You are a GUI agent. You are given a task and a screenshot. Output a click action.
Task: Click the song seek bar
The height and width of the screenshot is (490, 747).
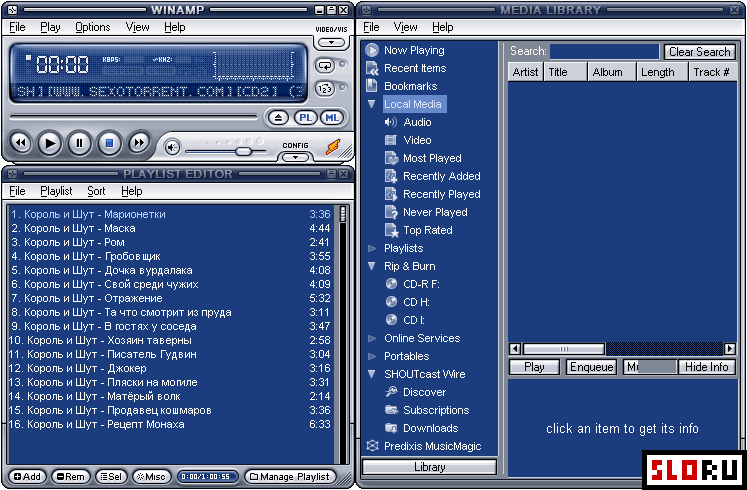coord(133,117)
